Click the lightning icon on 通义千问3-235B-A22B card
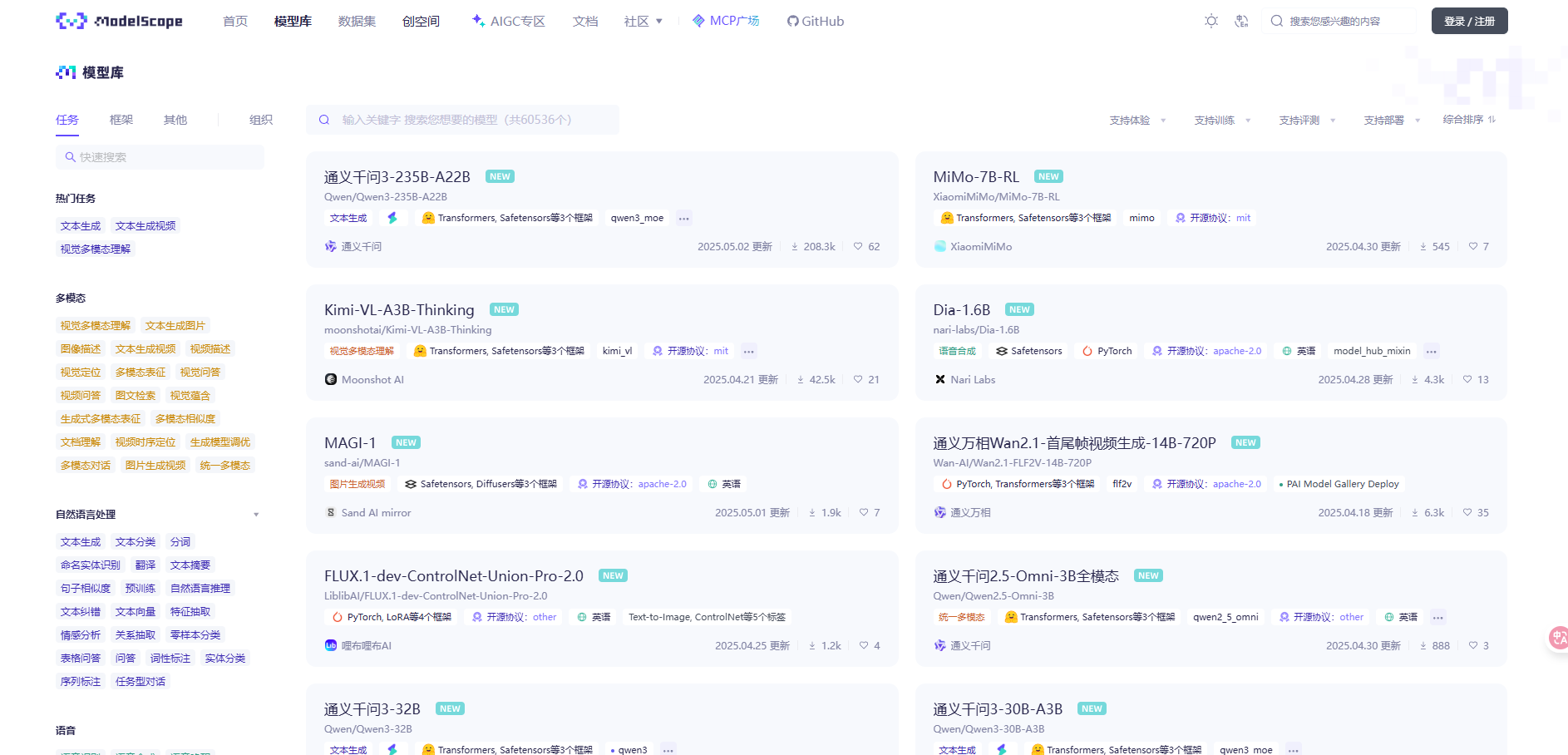The width and height of the screenshot is (1568, 755). [392, 218]
